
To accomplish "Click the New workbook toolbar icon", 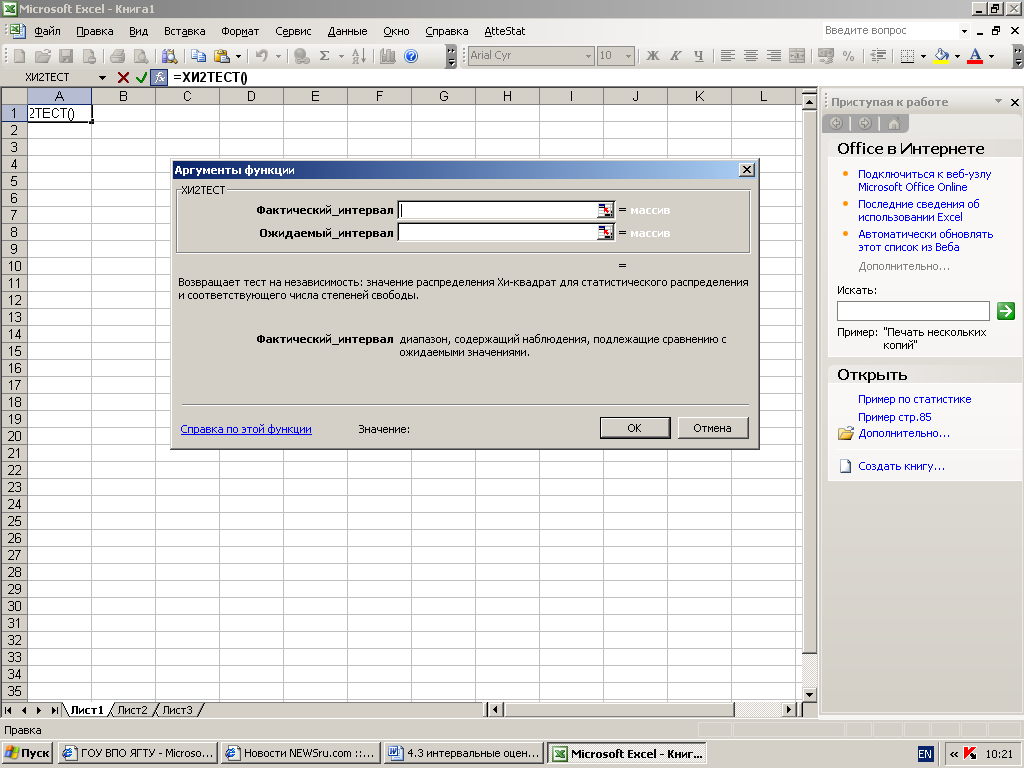I will pyautogui.click(x=20, y=56).
